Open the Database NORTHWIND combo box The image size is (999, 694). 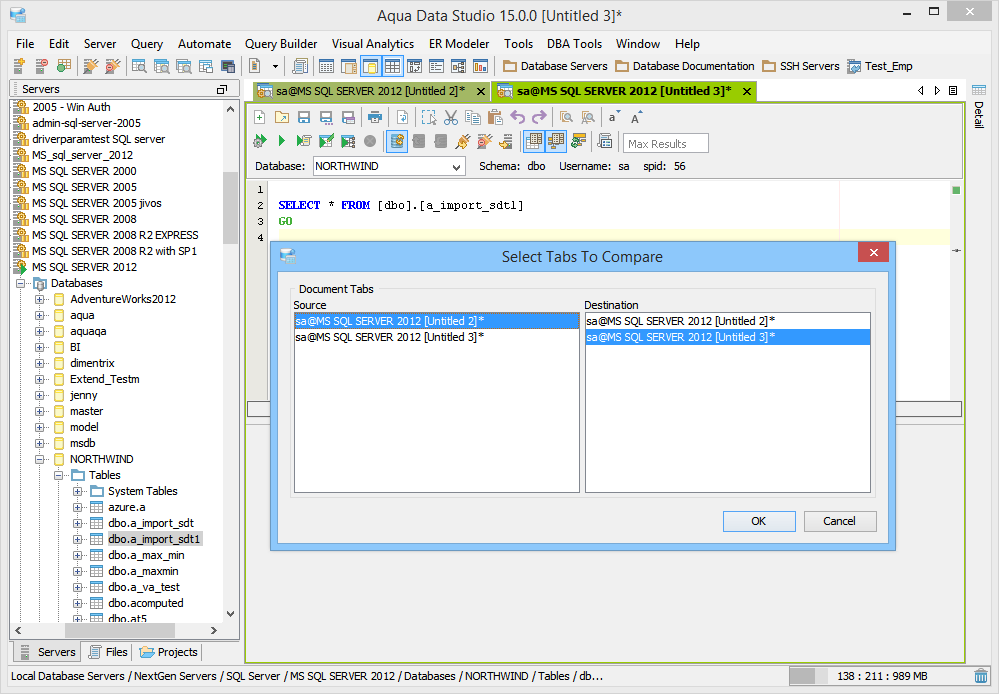tap(388, 166)
